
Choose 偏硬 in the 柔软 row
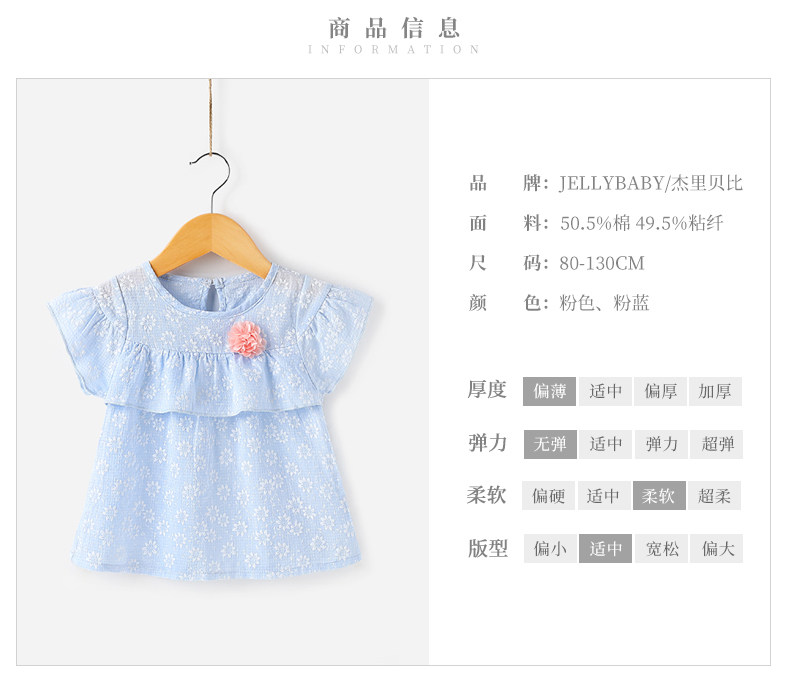[x=548, y=496]
